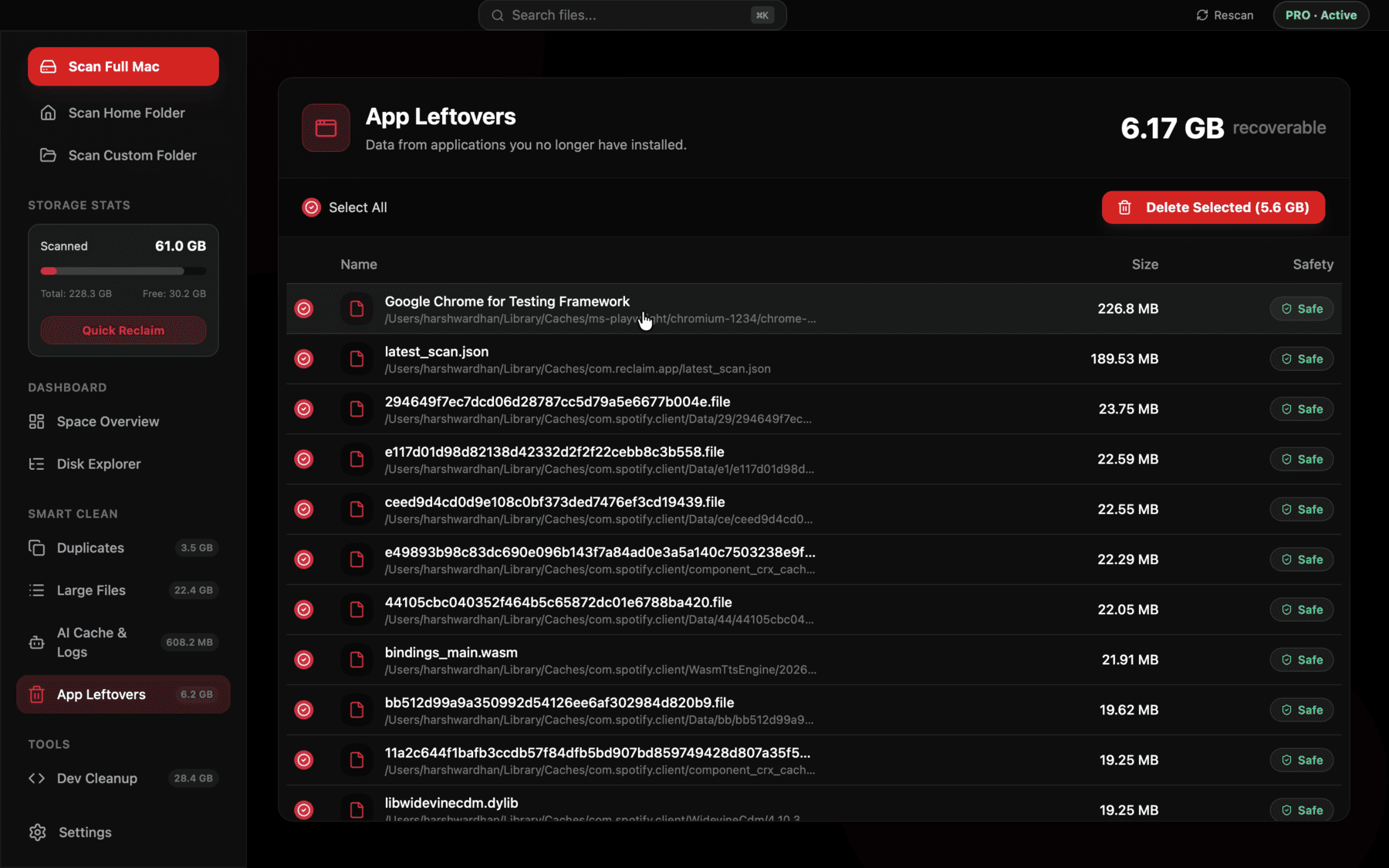Select Scan Custom Folder
This screenshot has width=1389, height=868.
pyautogui.click(x=123, y=155)
